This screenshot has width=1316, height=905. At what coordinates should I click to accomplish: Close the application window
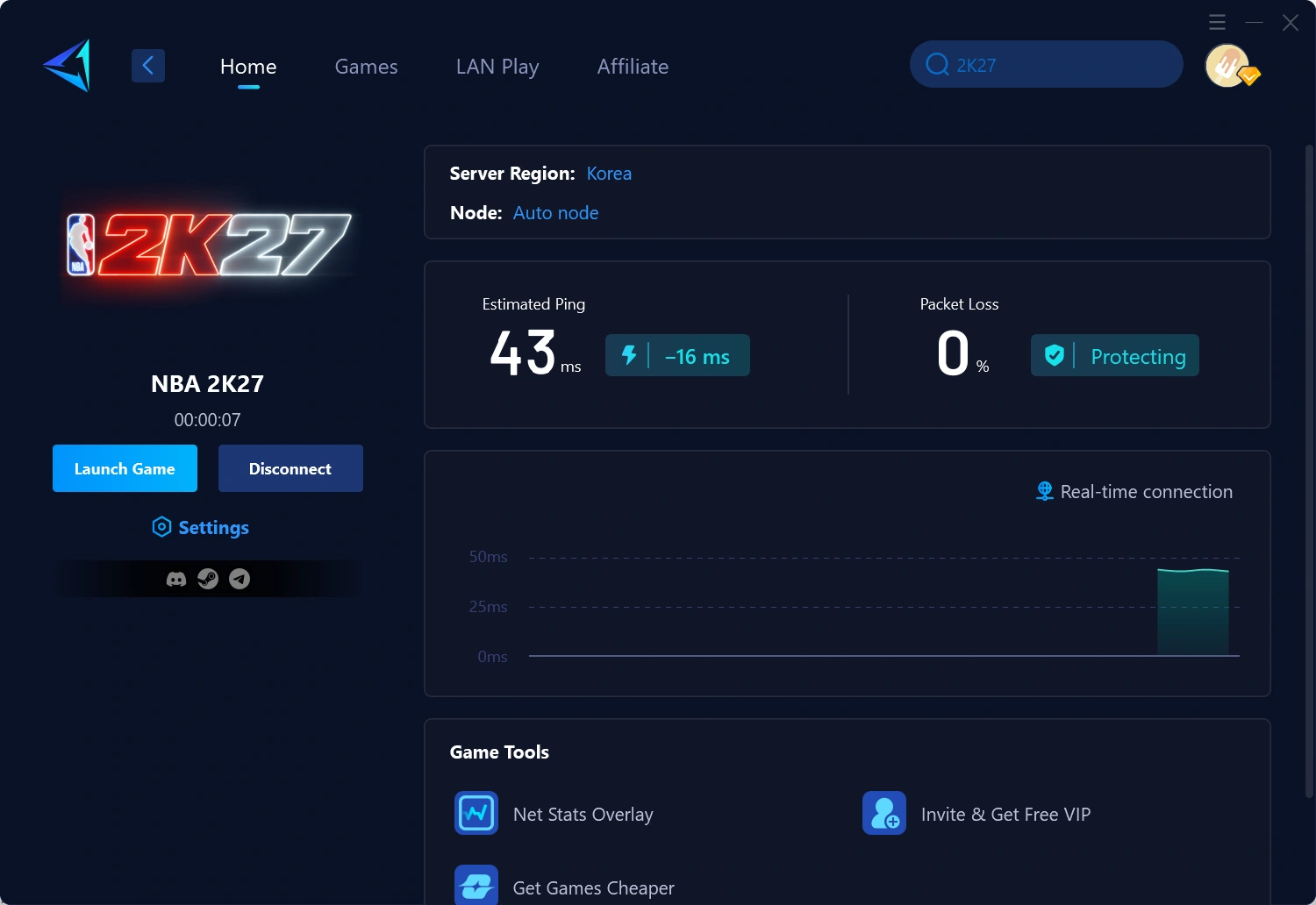(1290, 22)
